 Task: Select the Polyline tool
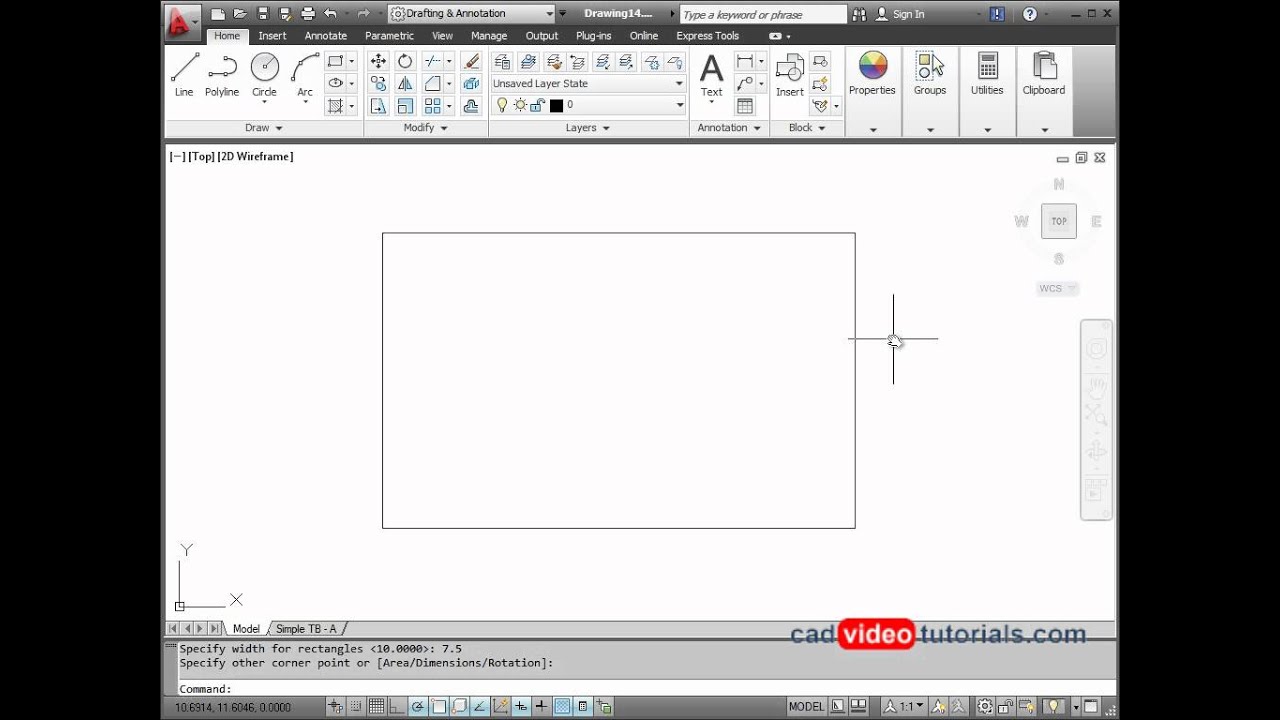[222, 75]
